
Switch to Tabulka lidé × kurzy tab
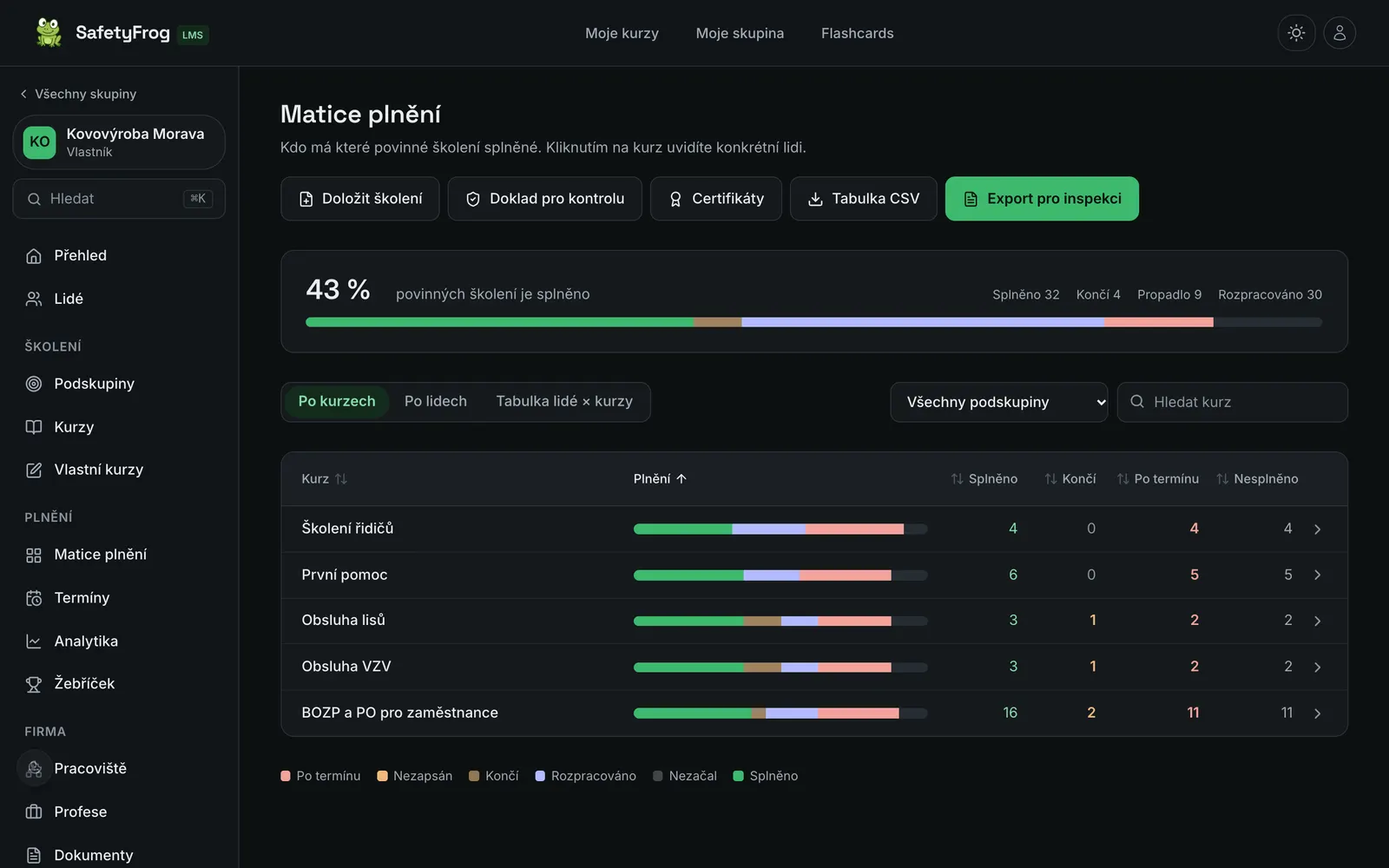(564, 402)
